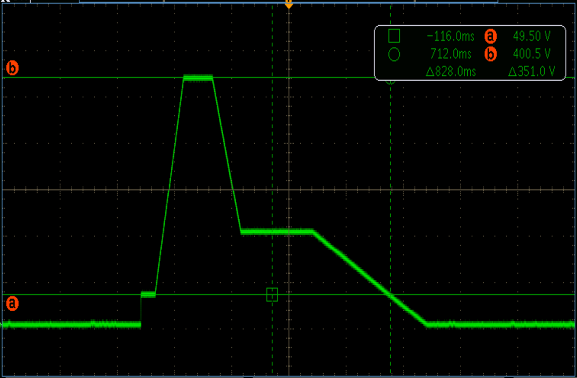Select the 400.5 V cursor readout

[x=531, y=54]
